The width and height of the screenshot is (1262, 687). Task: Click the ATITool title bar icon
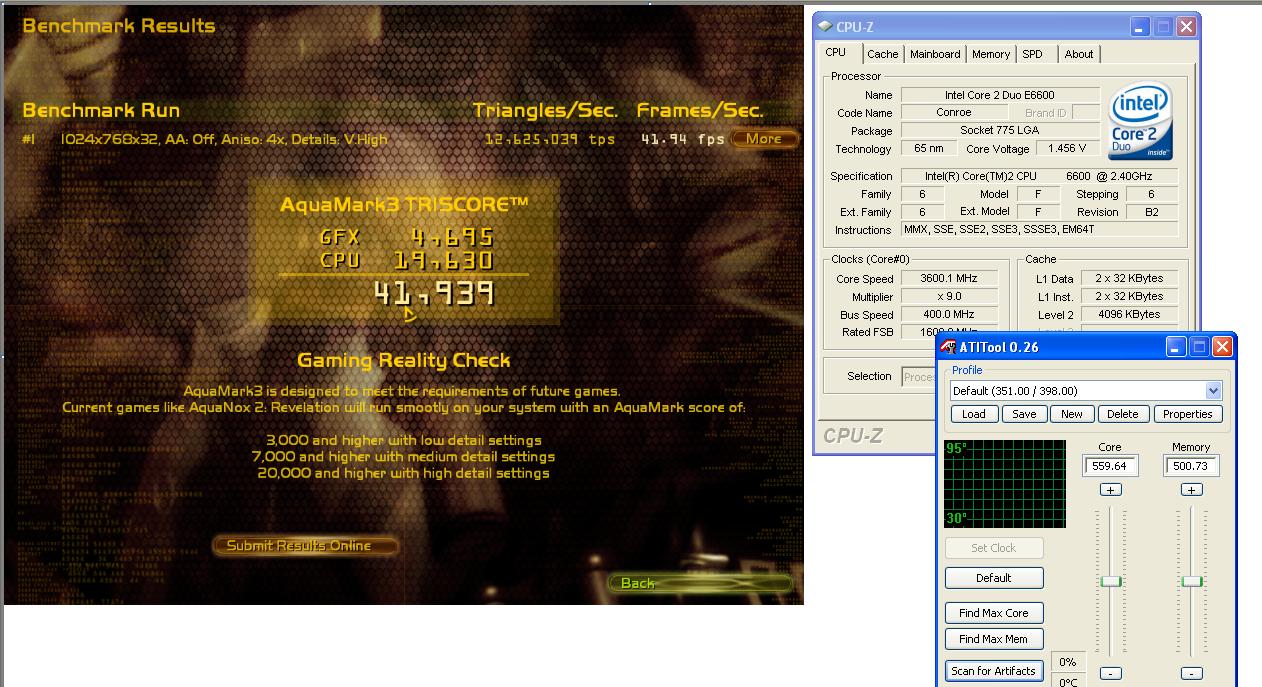(948, 347)
